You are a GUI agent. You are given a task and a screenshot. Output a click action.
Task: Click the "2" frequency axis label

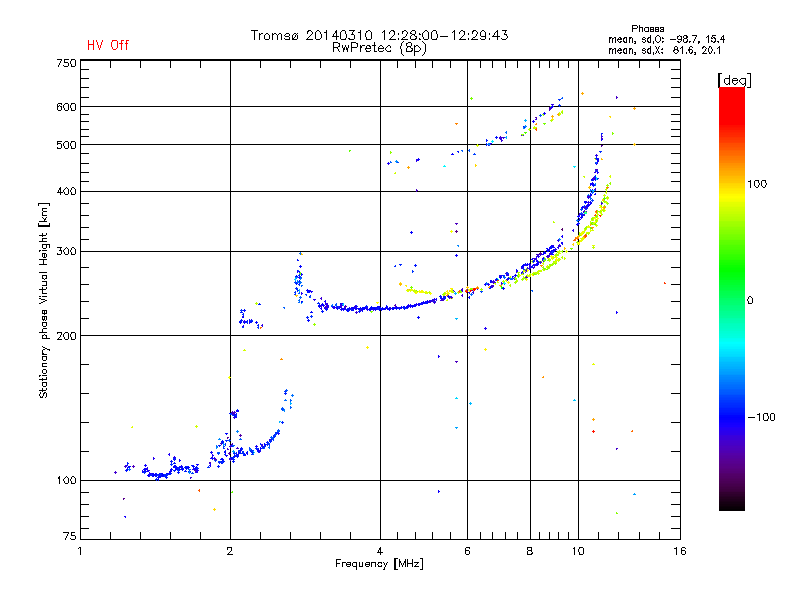click(x=230, y=551)
